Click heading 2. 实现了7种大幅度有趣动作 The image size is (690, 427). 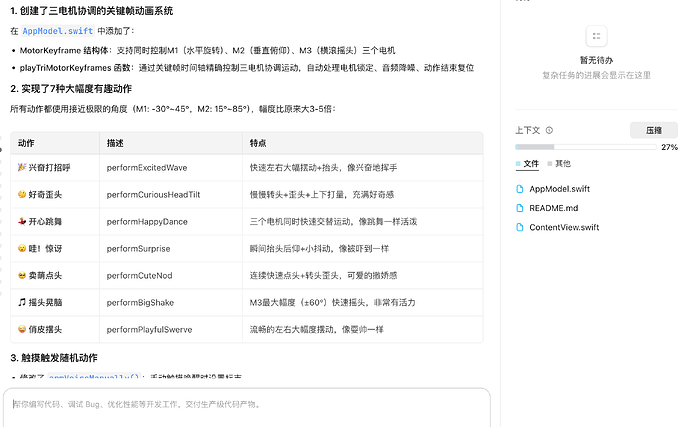(x=71, y=89)
